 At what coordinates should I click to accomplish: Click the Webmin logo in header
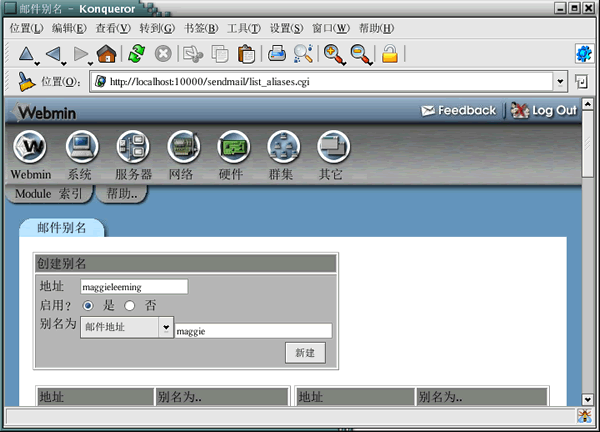(44, 112)
